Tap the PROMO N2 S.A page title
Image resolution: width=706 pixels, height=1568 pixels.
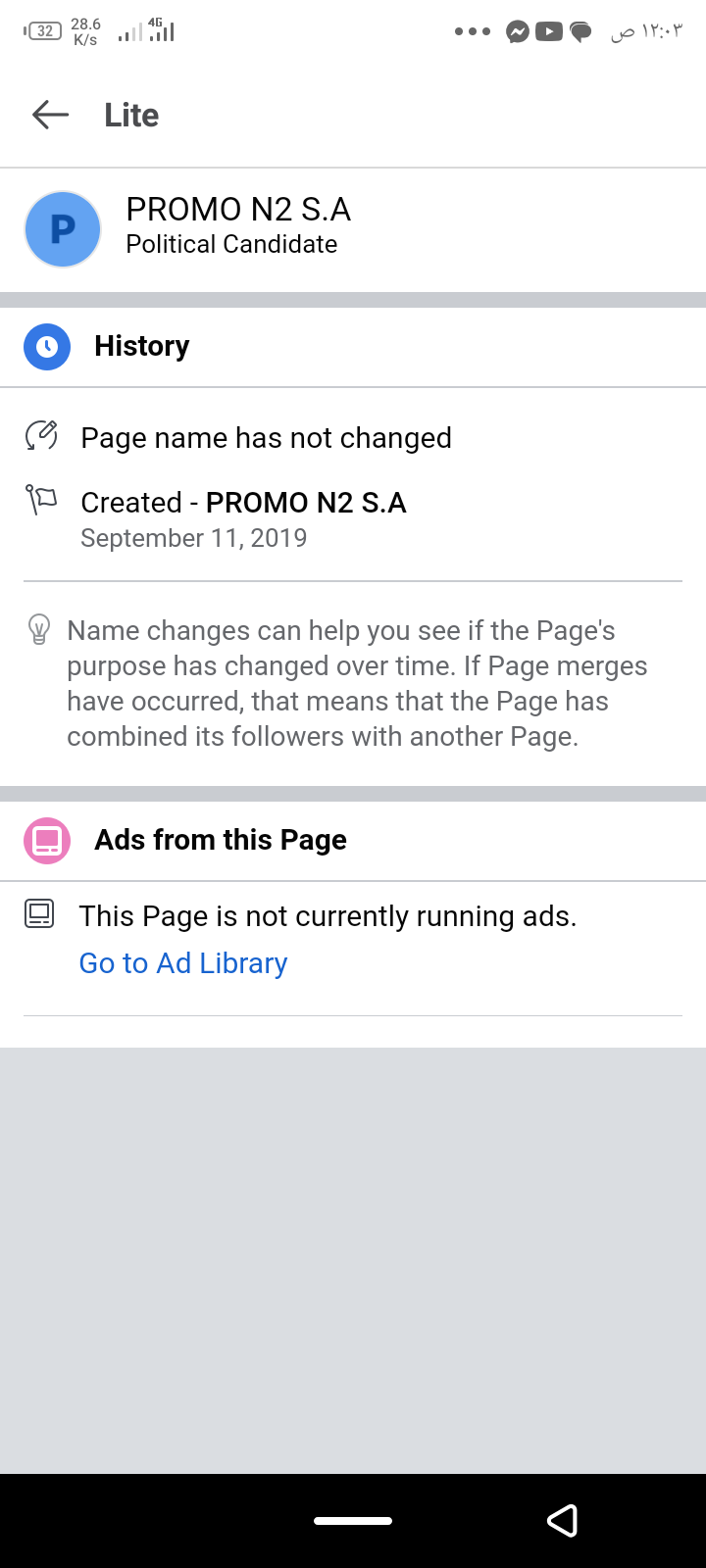238,209
